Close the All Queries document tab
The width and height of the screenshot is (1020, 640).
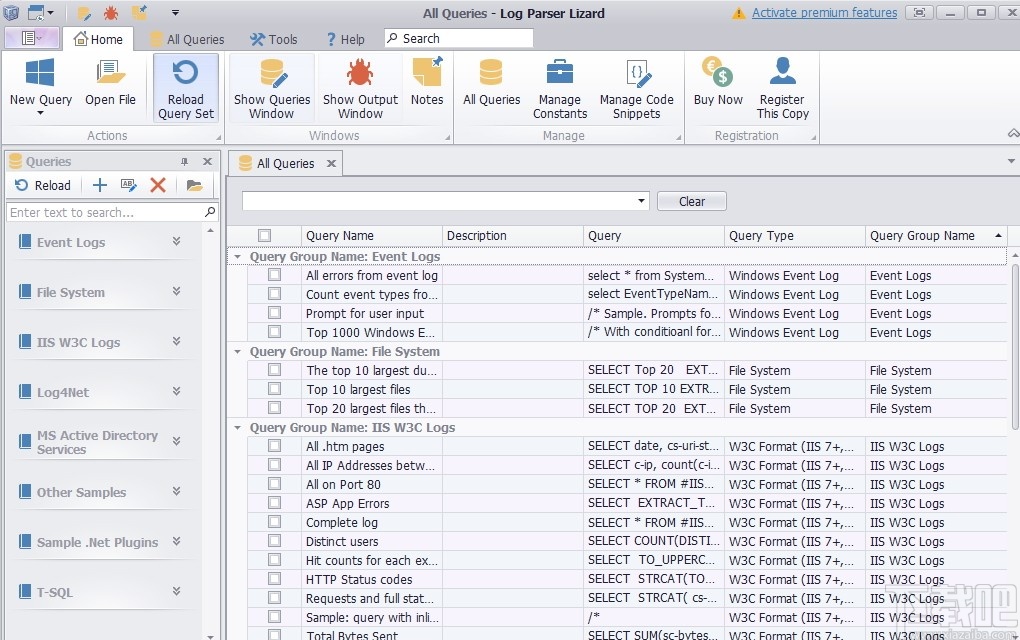pos(331,163)
